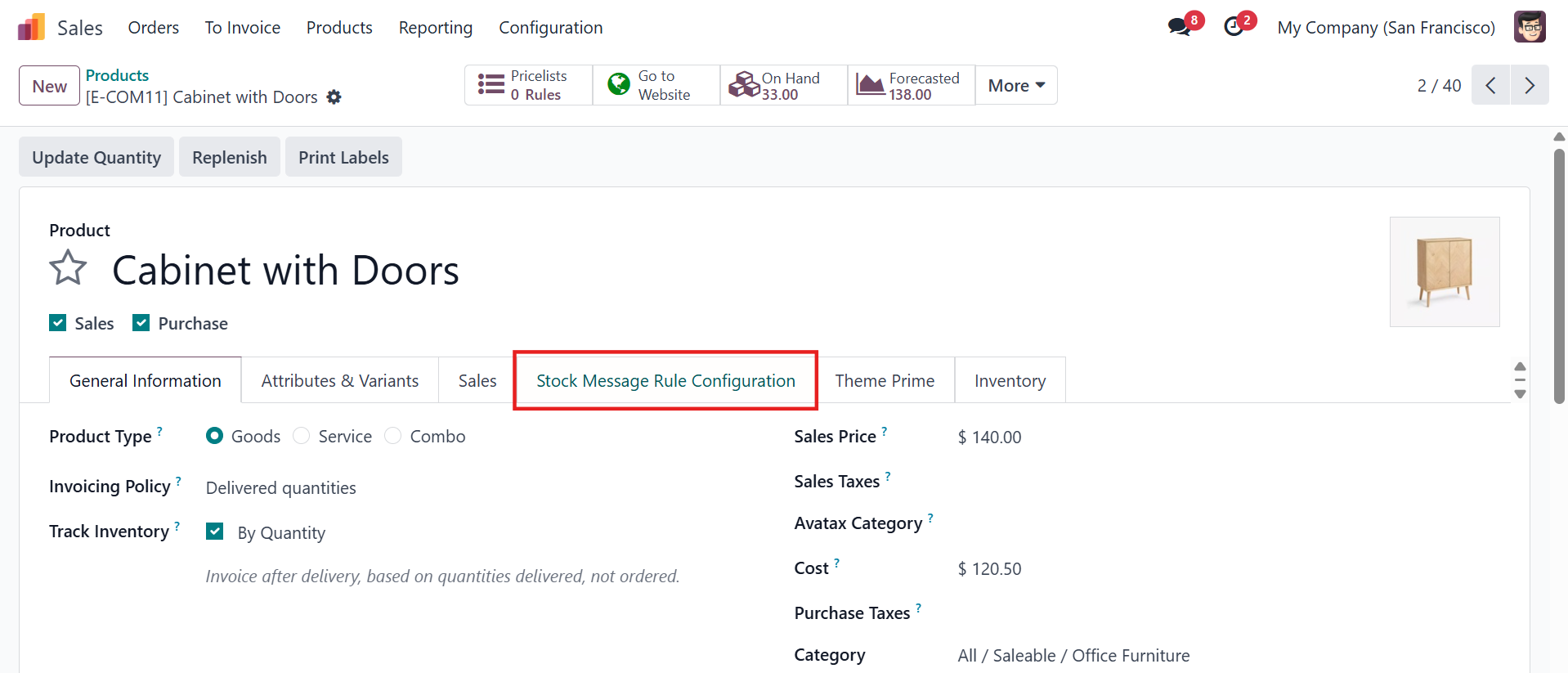Switch to the Stock Message Rule Configuration tab
The height and width of the screenshot is (673, 1568).
tap(665, 381)
